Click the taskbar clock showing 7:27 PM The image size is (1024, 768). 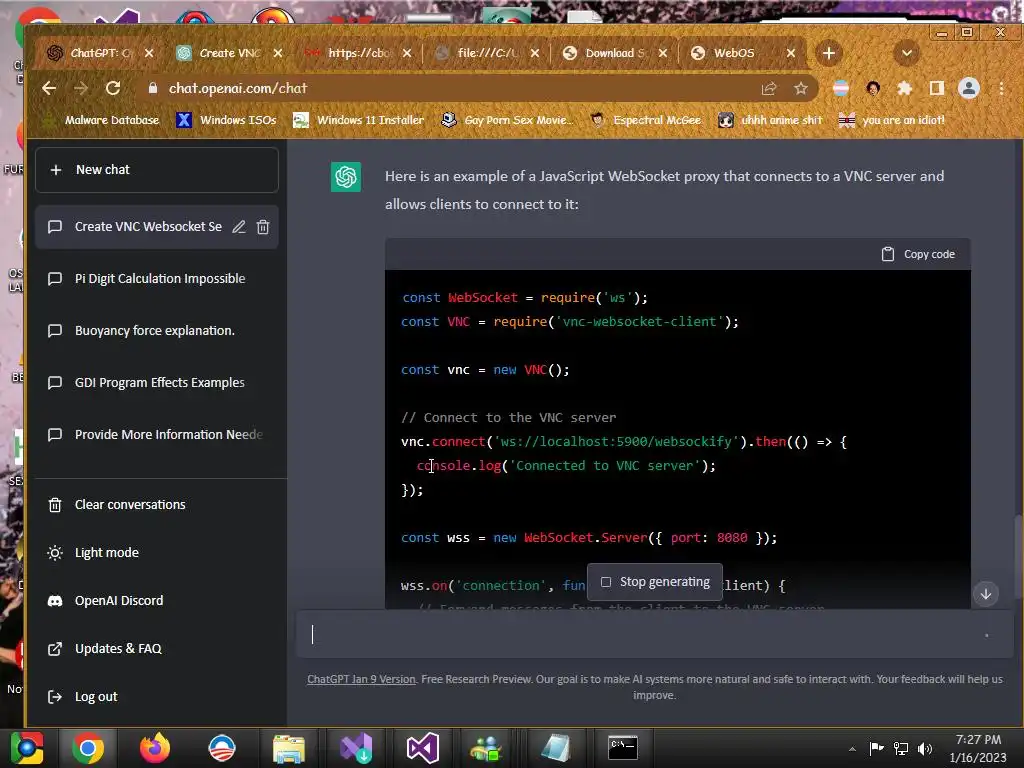click(x=978, y=748)
